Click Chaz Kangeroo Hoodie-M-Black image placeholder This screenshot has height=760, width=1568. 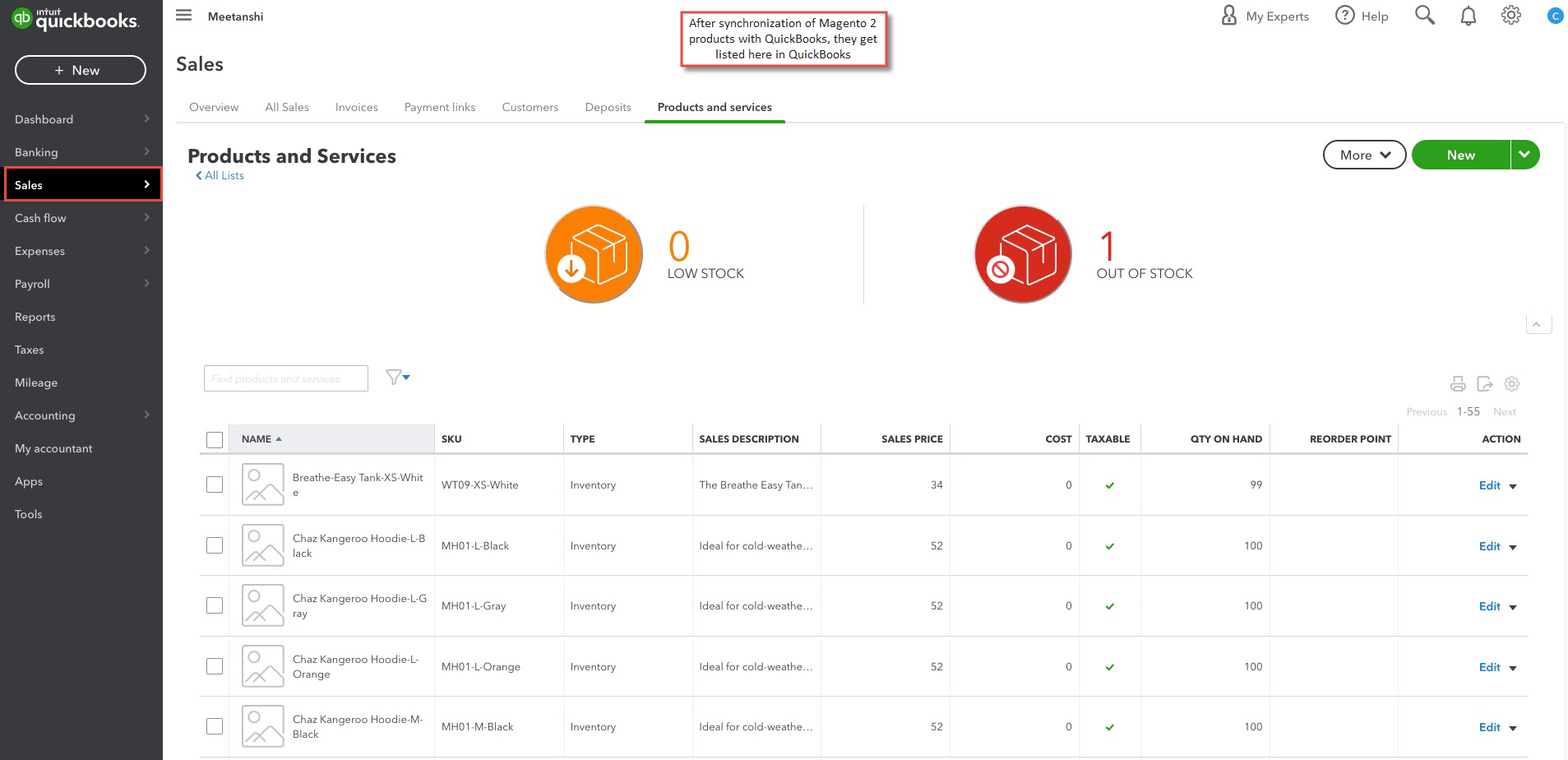click(x=263, y=726)
